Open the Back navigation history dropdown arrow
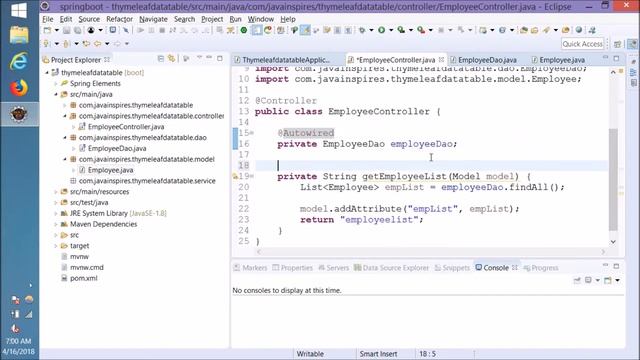This screenshot has height=360, width=640. (x=107, y=44)
